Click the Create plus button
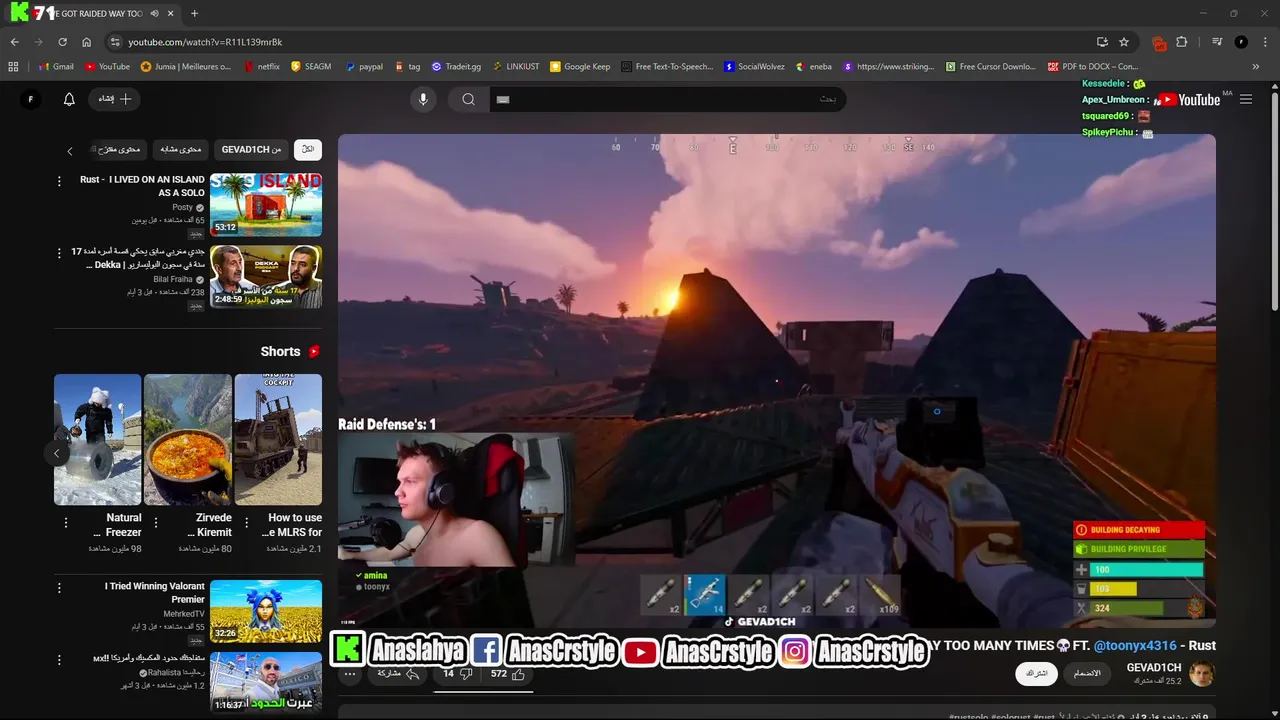Viewport: 1280px width, 720px height. coord(114,99)
